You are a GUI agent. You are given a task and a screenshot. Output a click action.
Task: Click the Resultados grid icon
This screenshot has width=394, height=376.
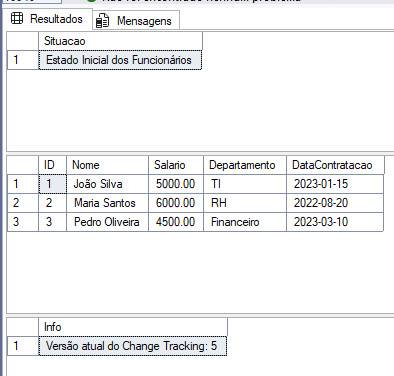pos(17,18)
